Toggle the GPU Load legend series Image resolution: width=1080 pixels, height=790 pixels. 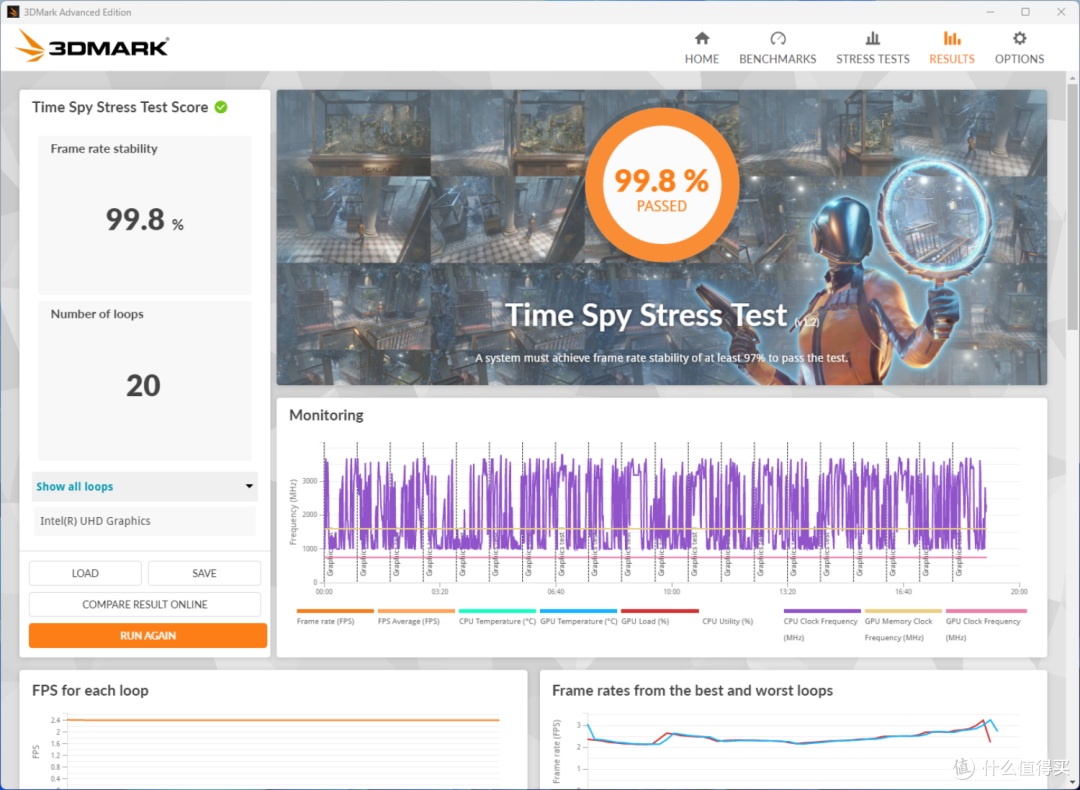point(658,616)
